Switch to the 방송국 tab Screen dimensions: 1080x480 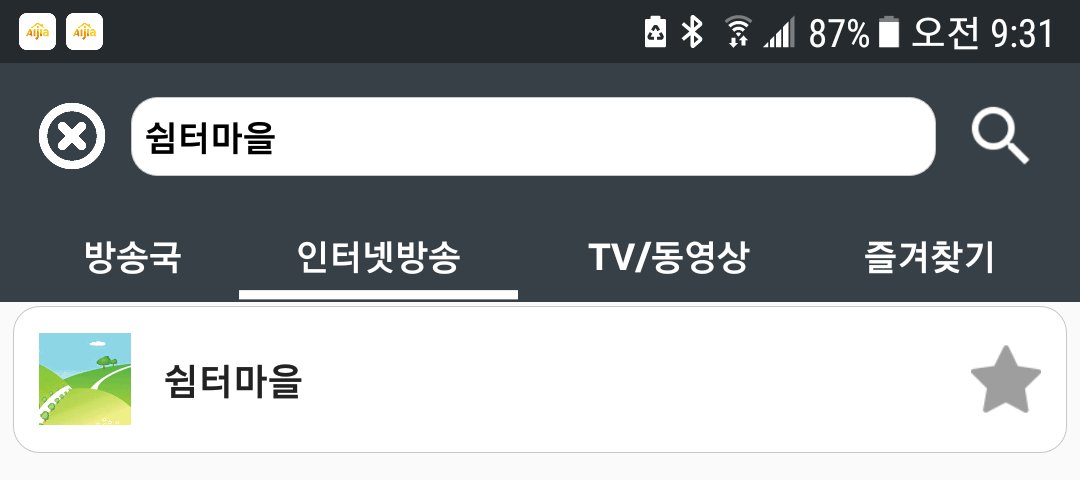(x=133, y=258)
